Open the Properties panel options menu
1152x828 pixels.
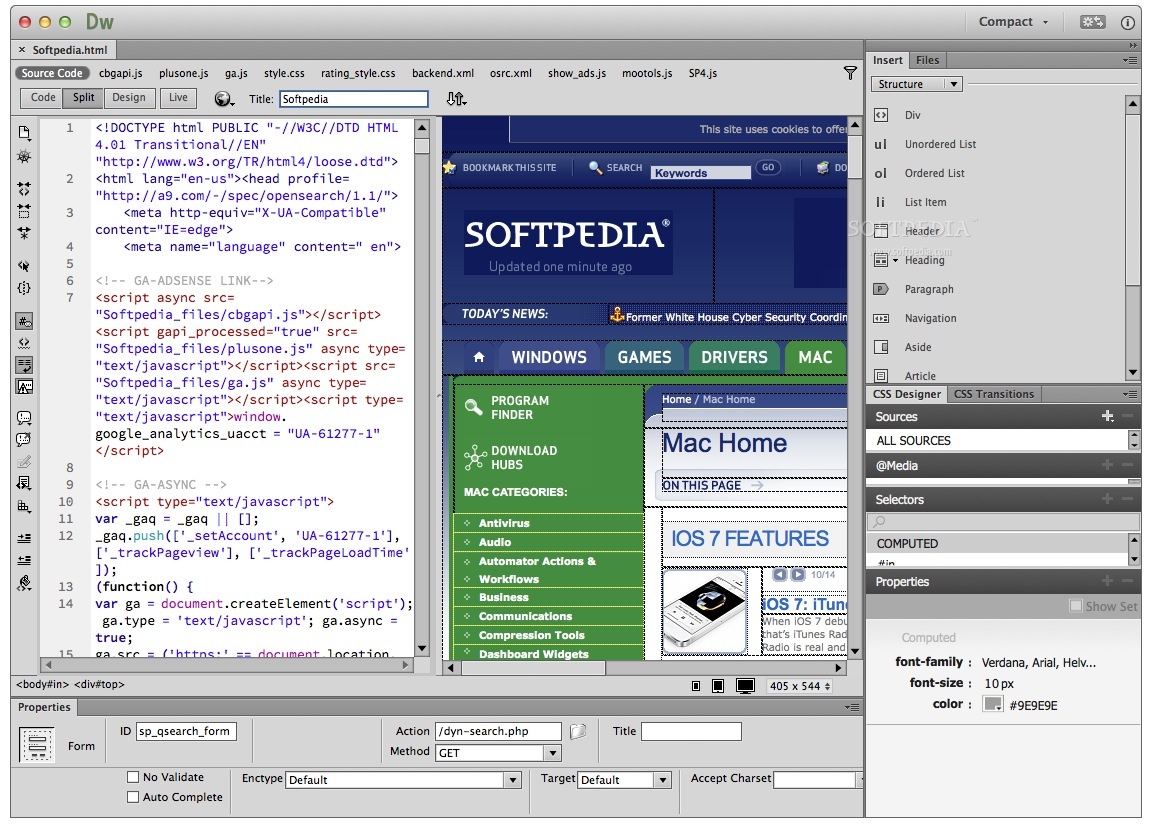pyautogui.click(x=852, y=708)
